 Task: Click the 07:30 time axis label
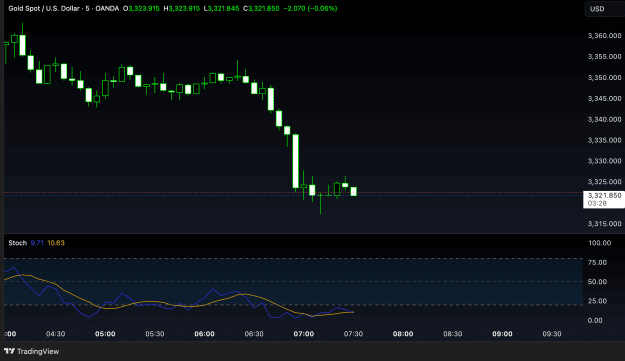click(353, 334)
